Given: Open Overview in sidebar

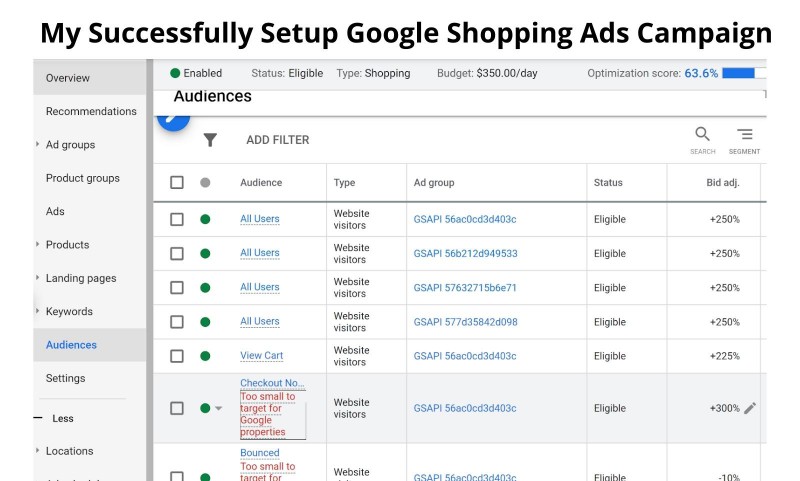Looking at the screenshot, I should click(x=67, y=78).
